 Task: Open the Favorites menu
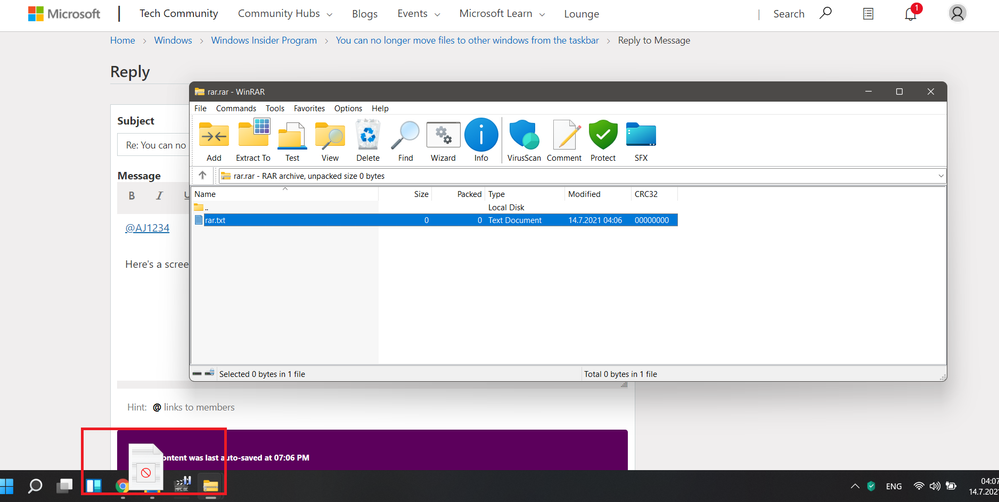tap(309, 108)
